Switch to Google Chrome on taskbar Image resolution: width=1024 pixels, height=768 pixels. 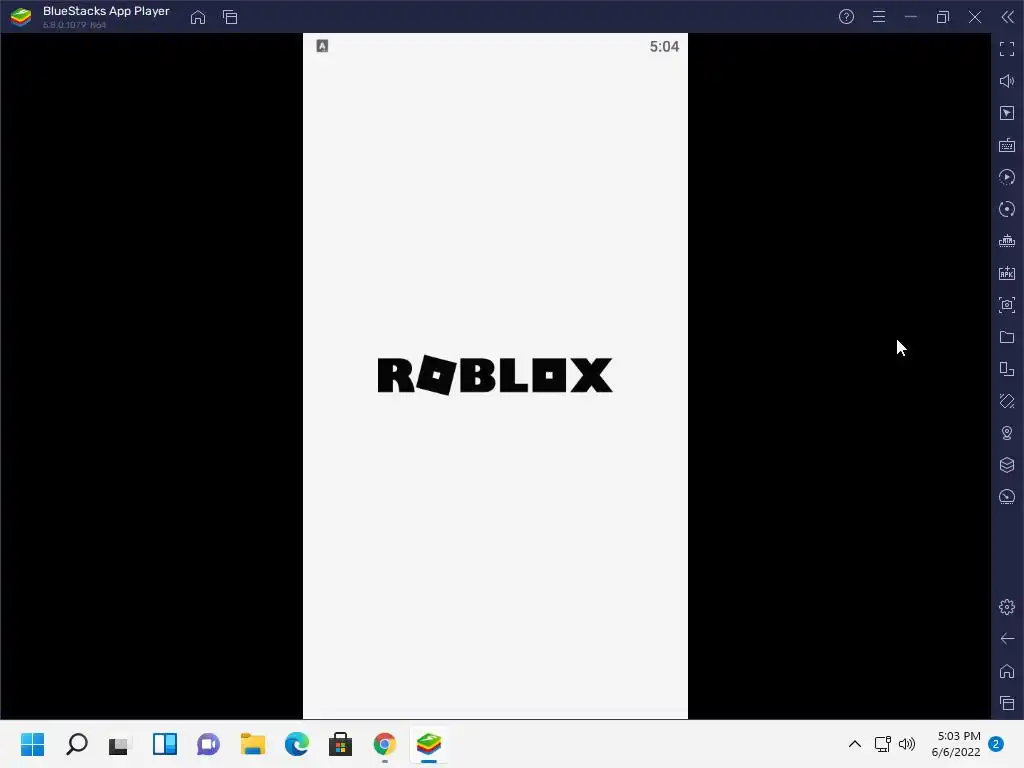(385, 744)
